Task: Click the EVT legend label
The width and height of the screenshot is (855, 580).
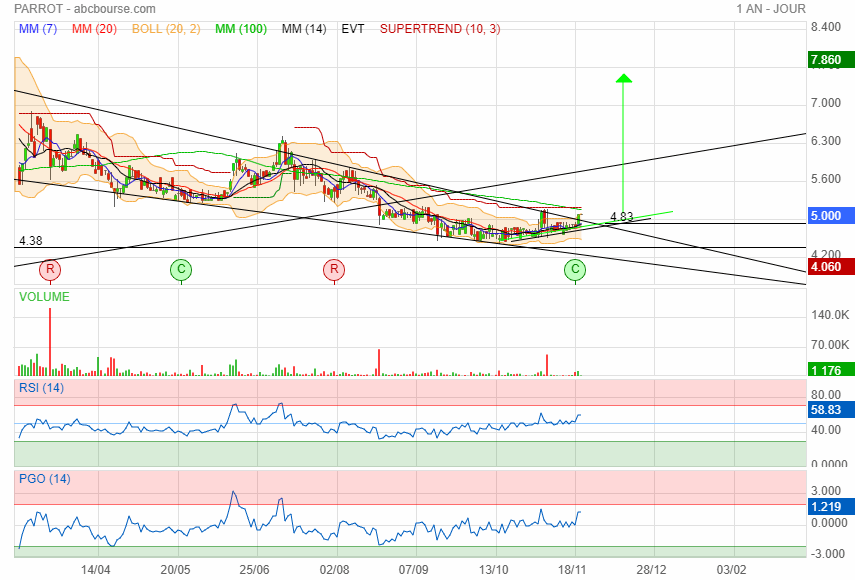Action: 353,29
